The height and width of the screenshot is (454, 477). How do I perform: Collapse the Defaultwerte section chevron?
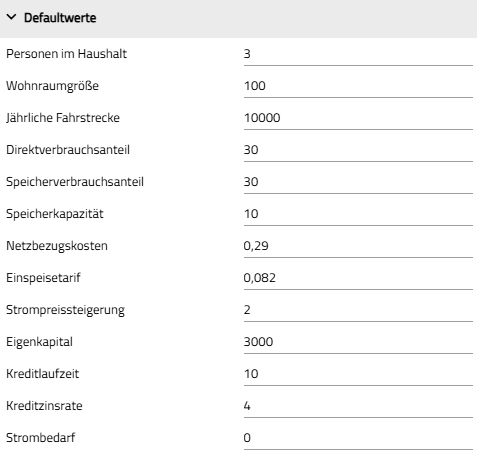pos(11,17)
